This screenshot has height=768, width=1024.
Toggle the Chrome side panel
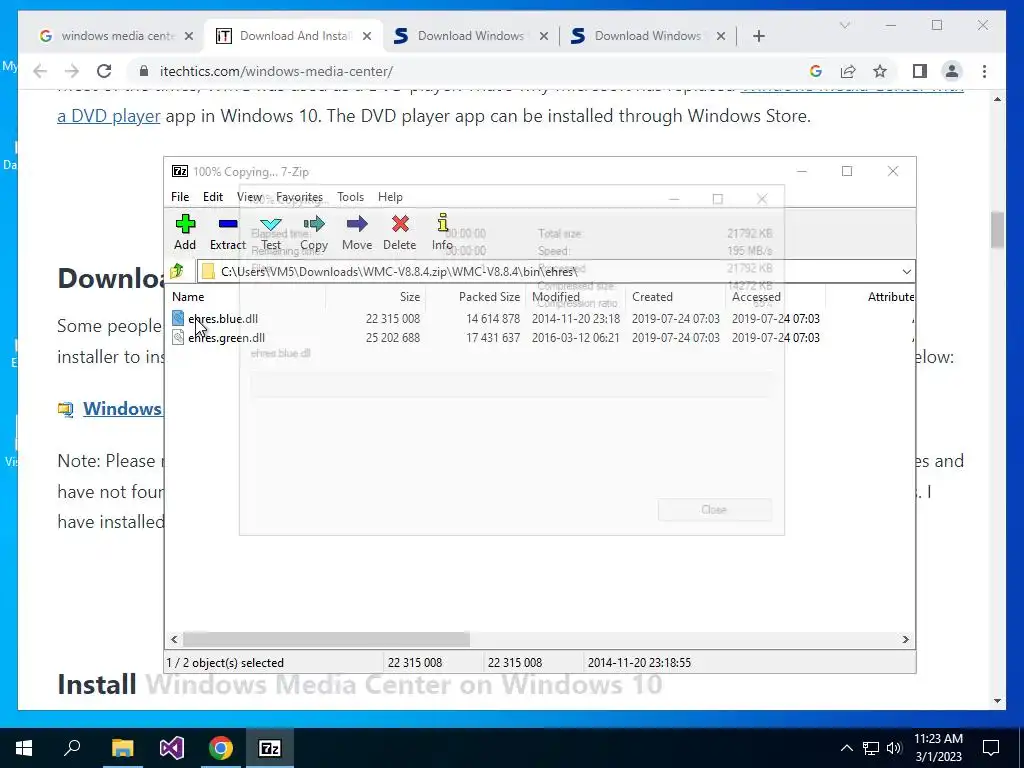(x=920, y=71)
